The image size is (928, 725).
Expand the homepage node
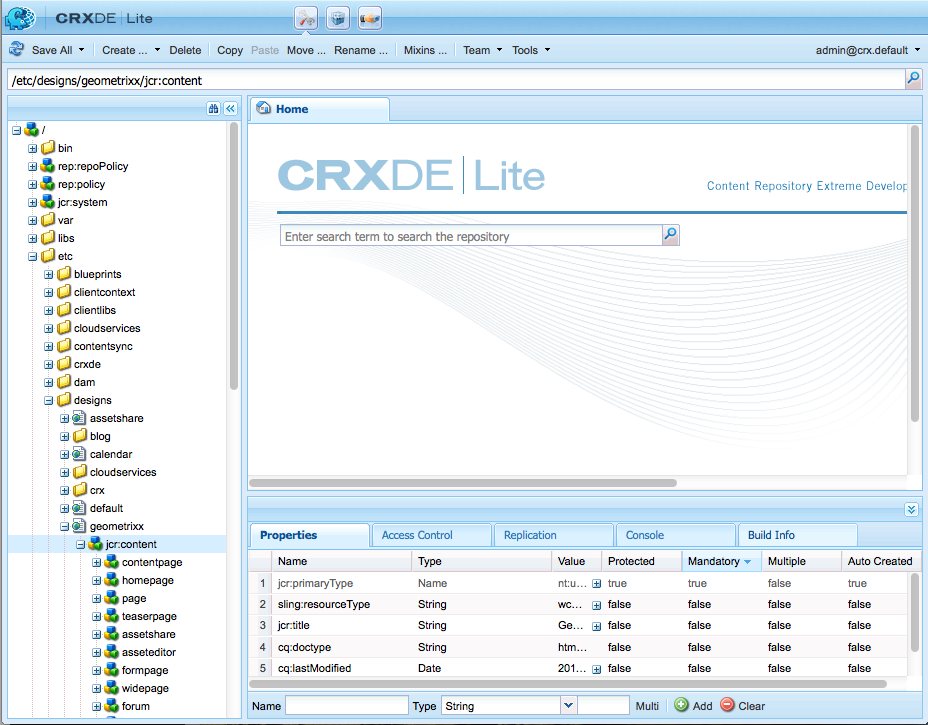coord(96,581)
